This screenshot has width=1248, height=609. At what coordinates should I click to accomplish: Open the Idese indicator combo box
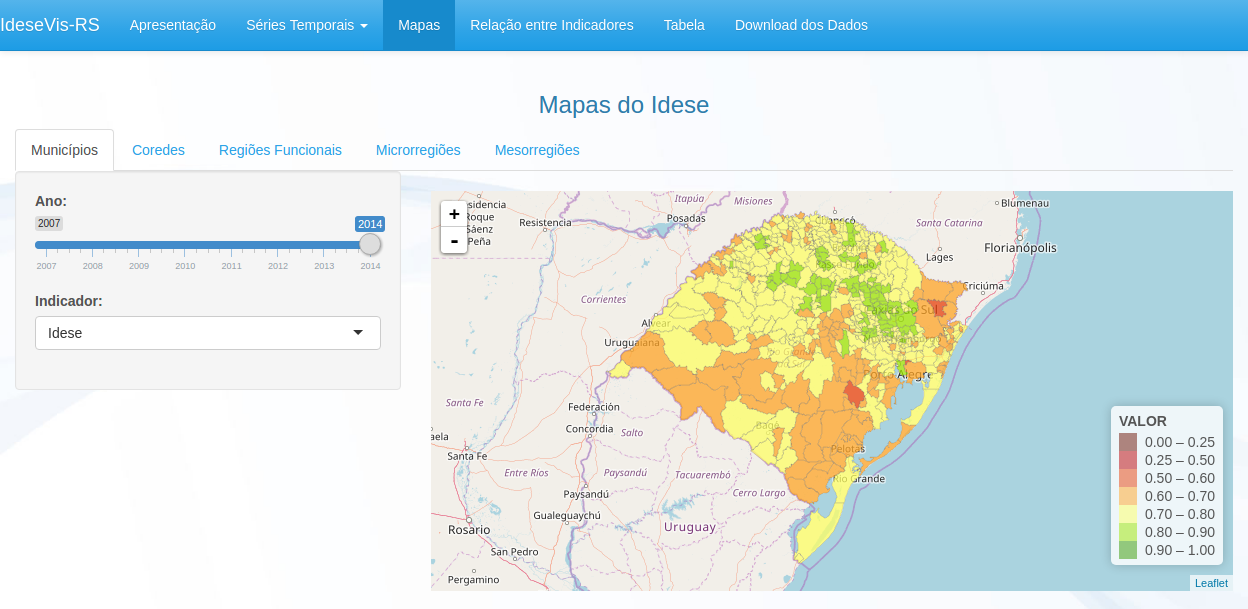[x=207, y=332]
